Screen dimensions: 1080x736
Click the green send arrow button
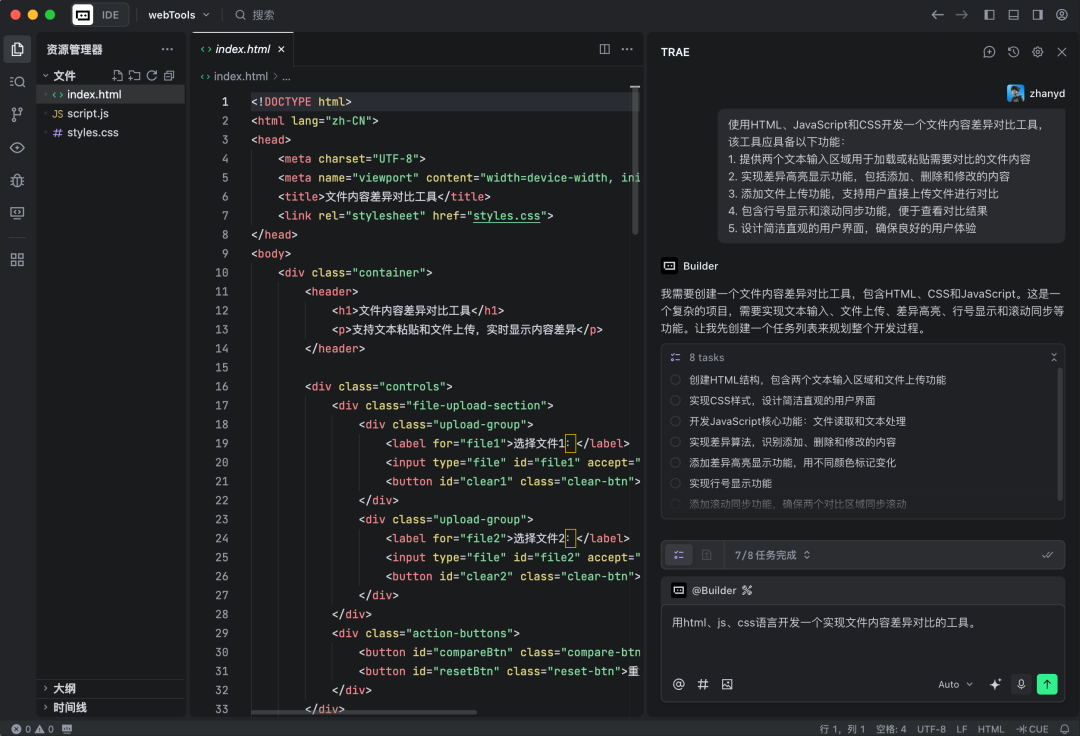[1047, 684]
